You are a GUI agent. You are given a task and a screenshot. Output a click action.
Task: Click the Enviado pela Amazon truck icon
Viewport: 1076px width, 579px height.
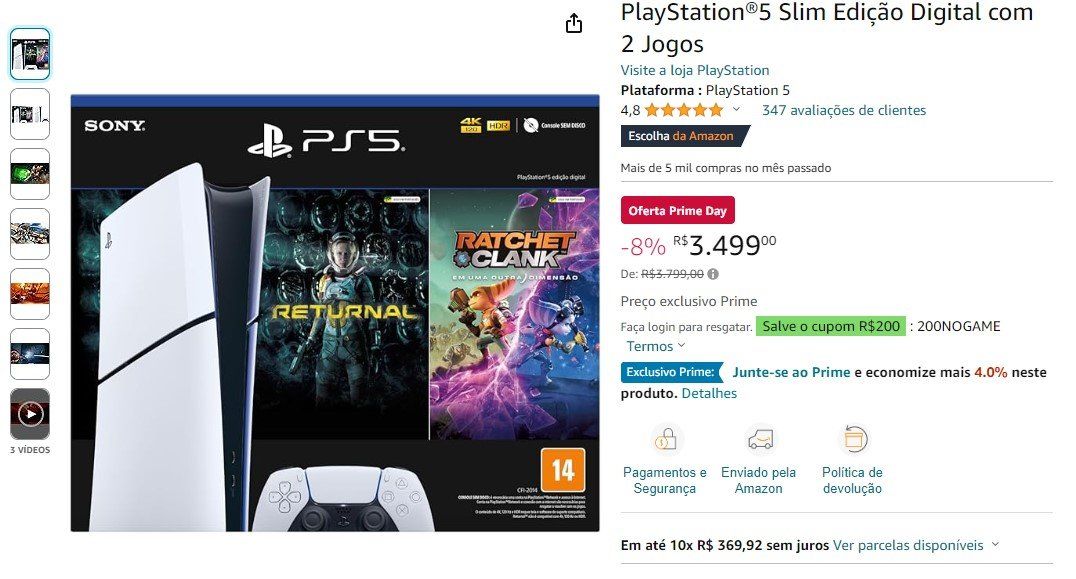pos(760,440)
